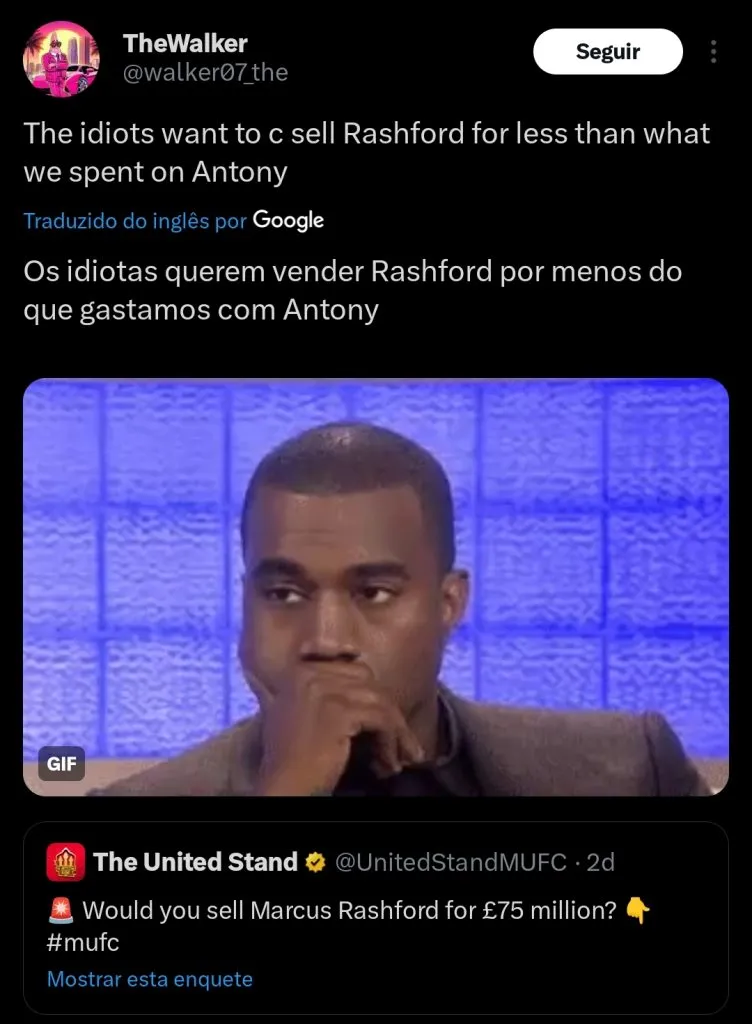Click the Seguir follow button
This screenshot has width=752, height=1024.
coord(608,52)
